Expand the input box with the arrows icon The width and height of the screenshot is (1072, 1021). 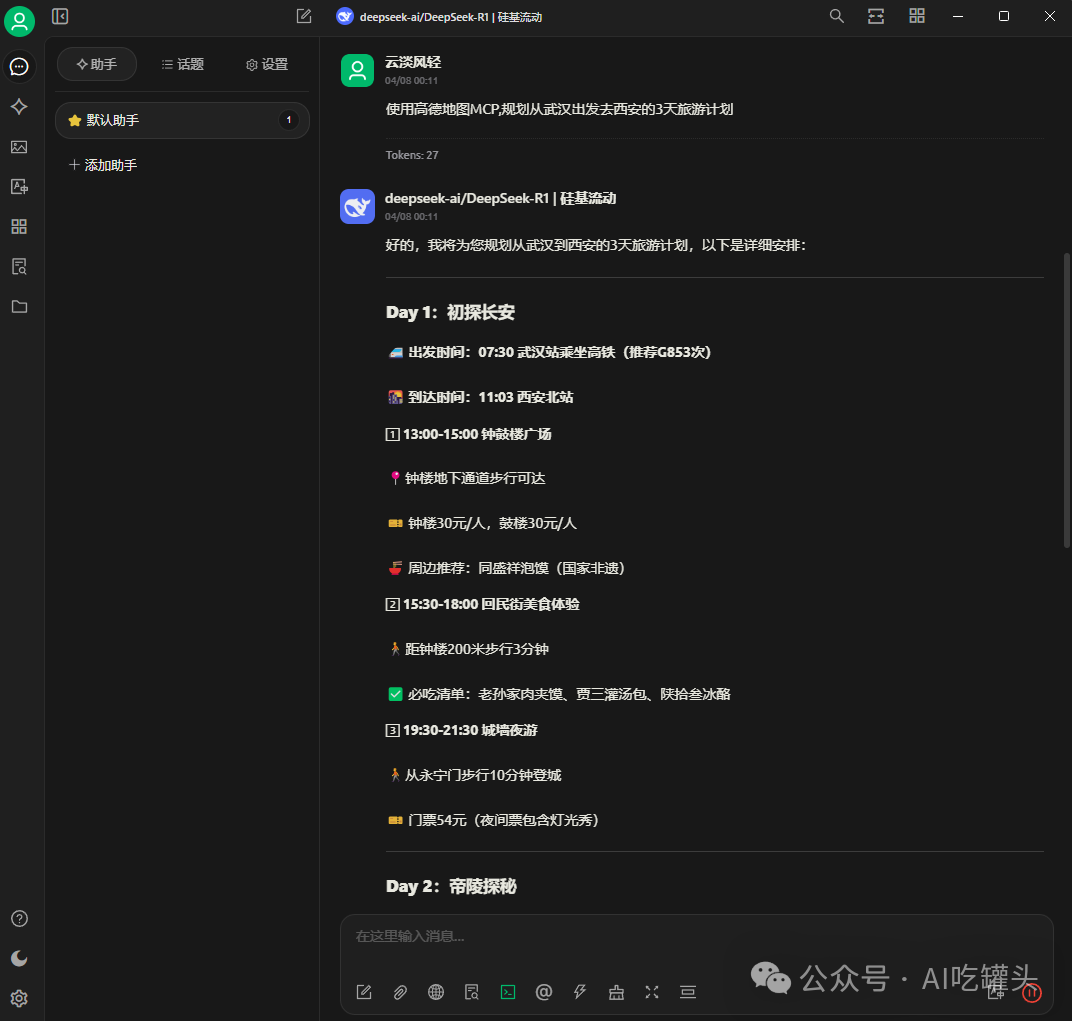[652, 992]
